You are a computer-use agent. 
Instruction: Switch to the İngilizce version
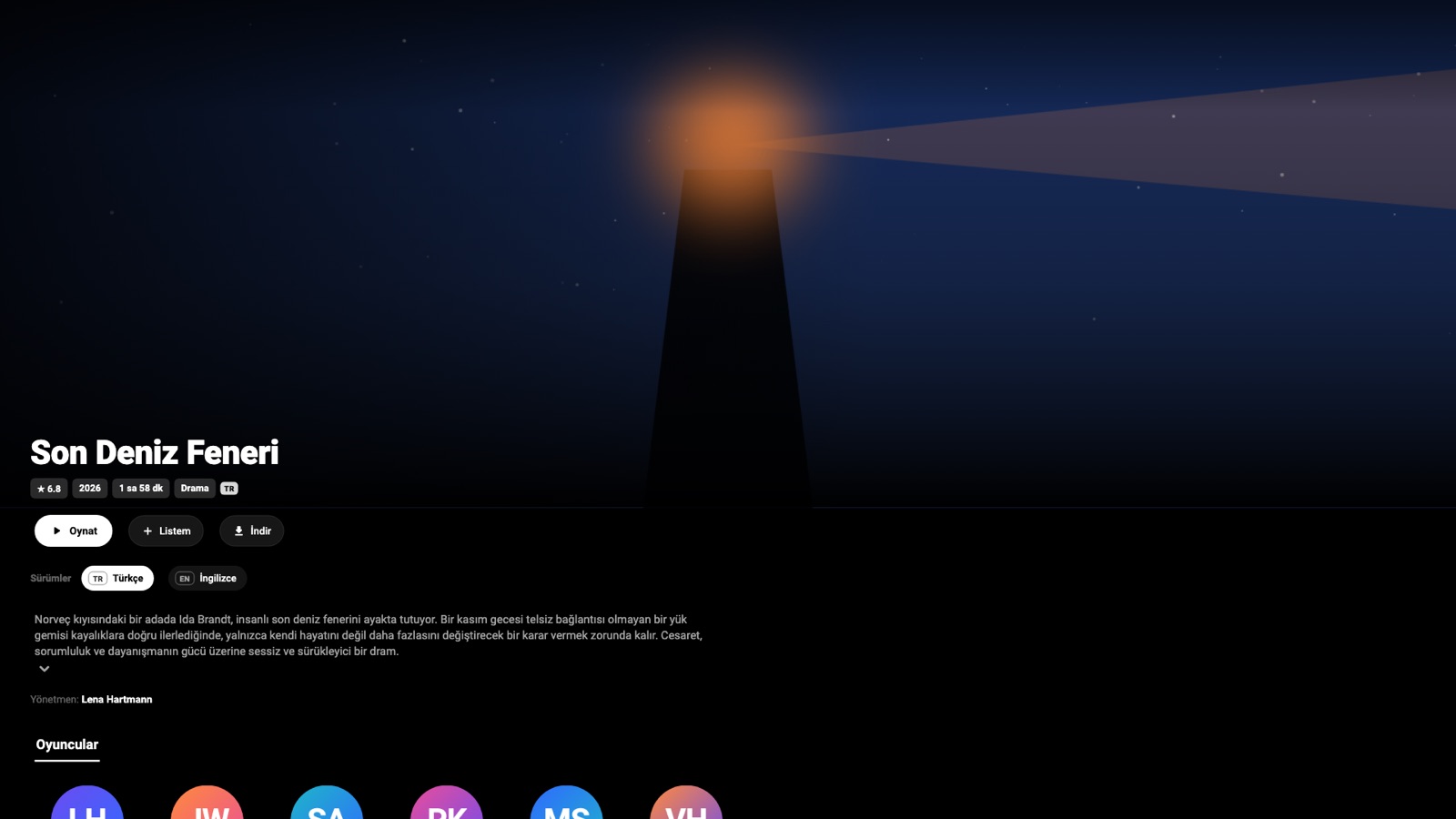[207, 578]
